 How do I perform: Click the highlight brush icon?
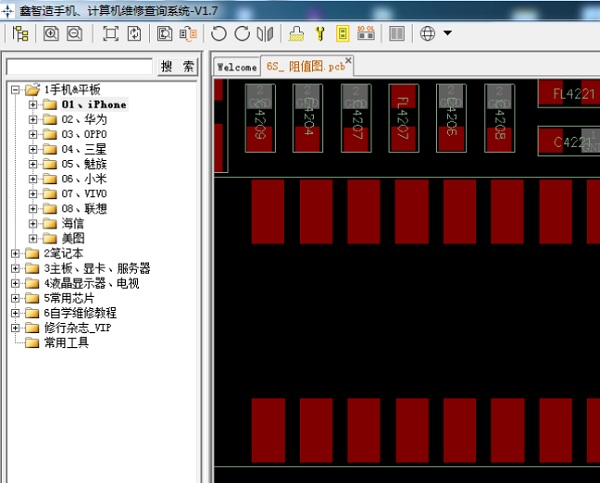[x=297, y=34]
